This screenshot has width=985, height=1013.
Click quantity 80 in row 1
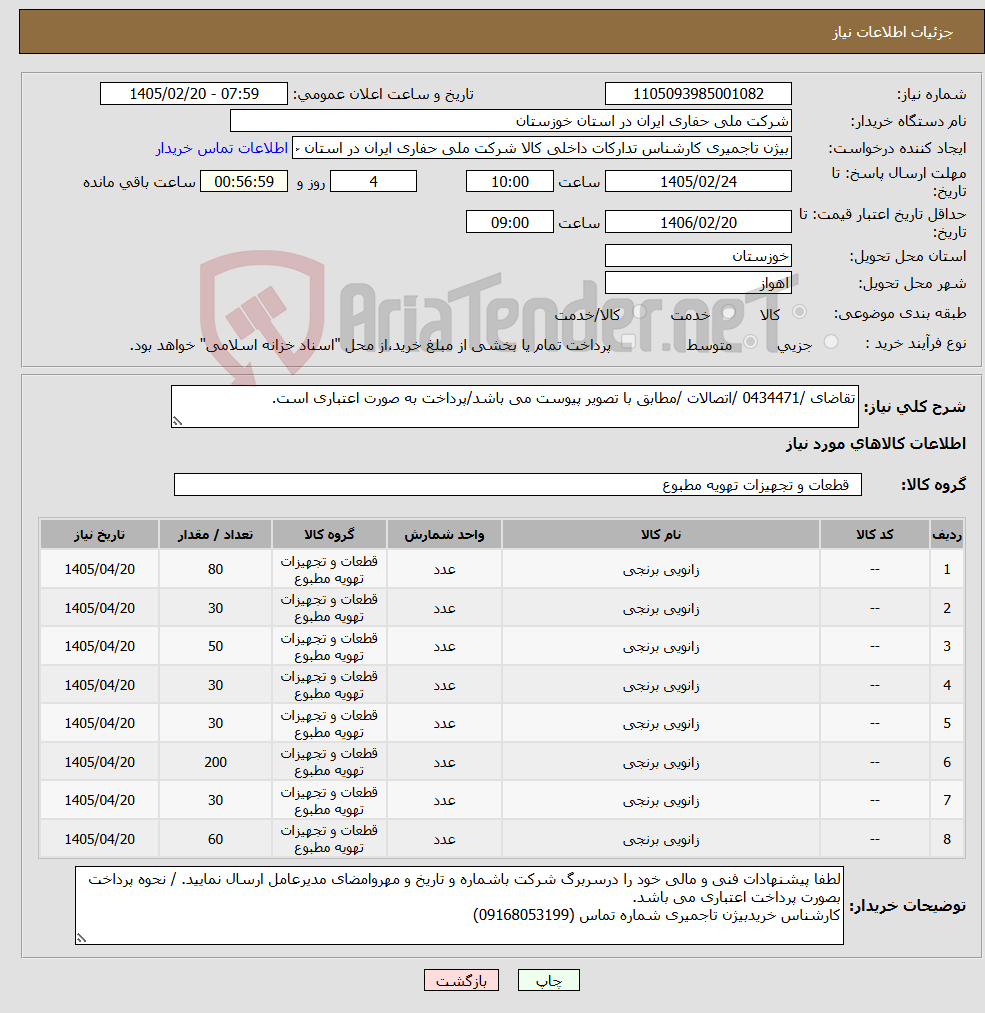pos(215,569)
